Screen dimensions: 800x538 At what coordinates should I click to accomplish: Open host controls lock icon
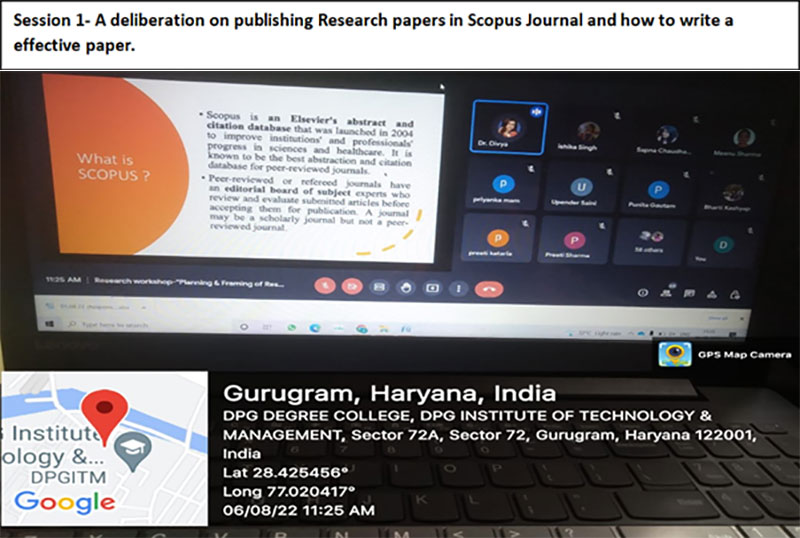735,295
